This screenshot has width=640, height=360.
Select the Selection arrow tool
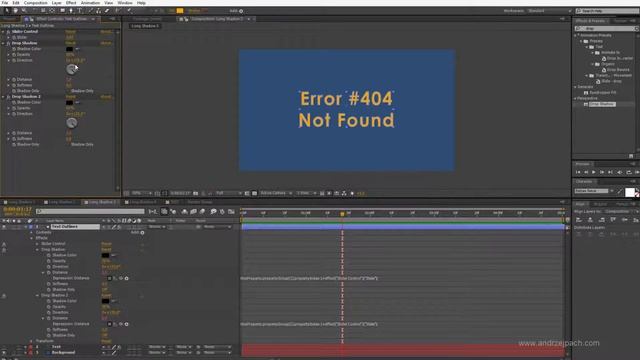(x=7, y=11)
